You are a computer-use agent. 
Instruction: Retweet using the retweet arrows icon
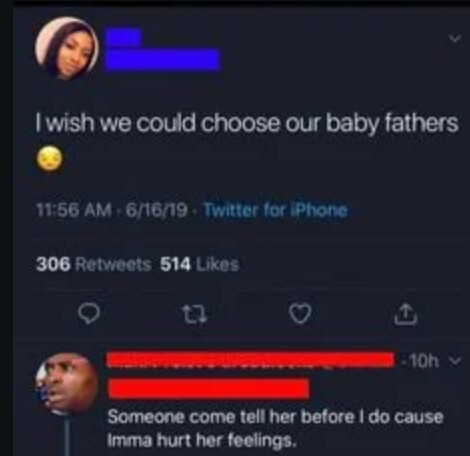click(196, 314)
